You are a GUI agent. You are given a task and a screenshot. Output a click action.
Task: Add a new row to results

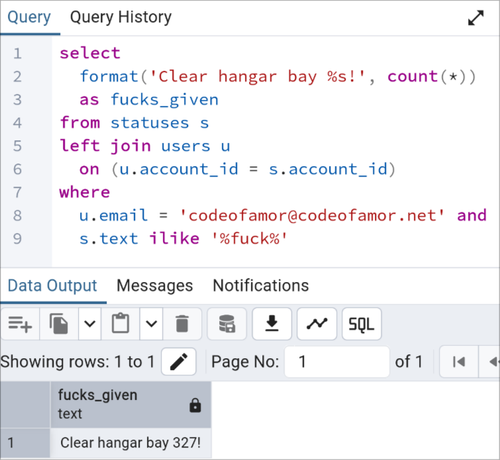click(x=20, y=324)
